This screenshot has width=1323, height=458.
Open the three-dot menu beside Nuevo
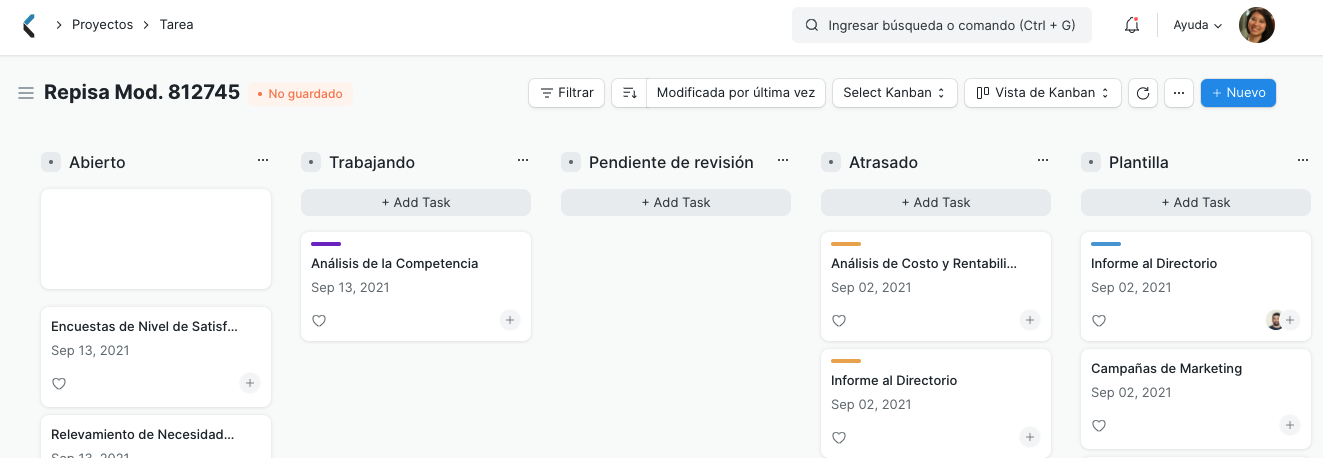[x=1179, y=93]
